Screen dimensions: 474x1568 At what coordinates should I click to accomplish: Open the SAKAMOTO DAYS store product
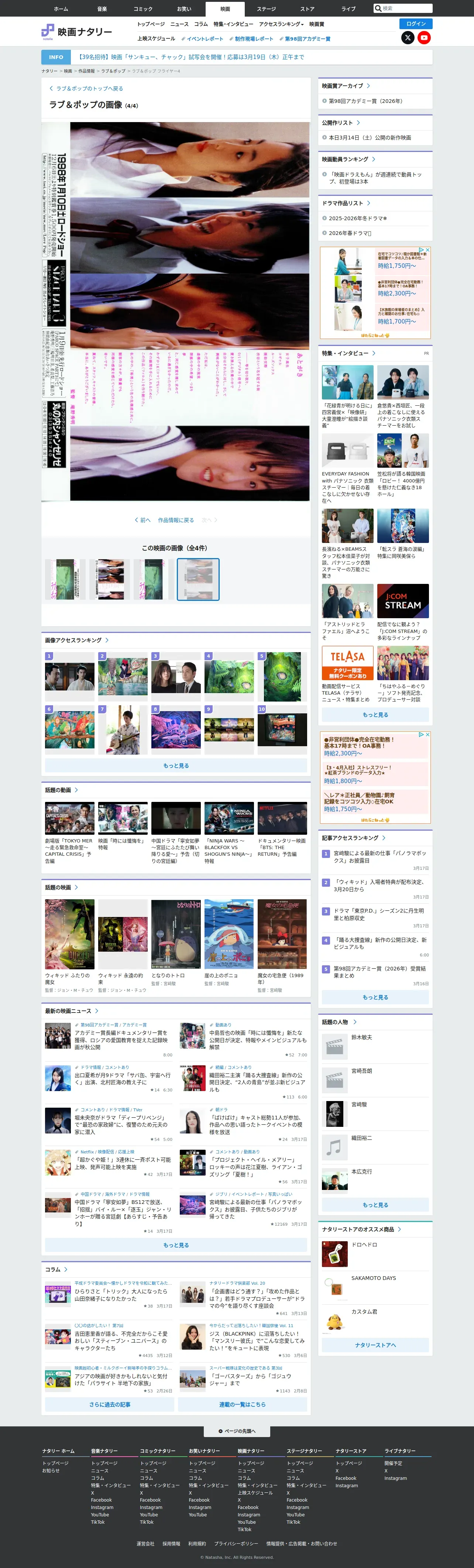coord(375,1287)
